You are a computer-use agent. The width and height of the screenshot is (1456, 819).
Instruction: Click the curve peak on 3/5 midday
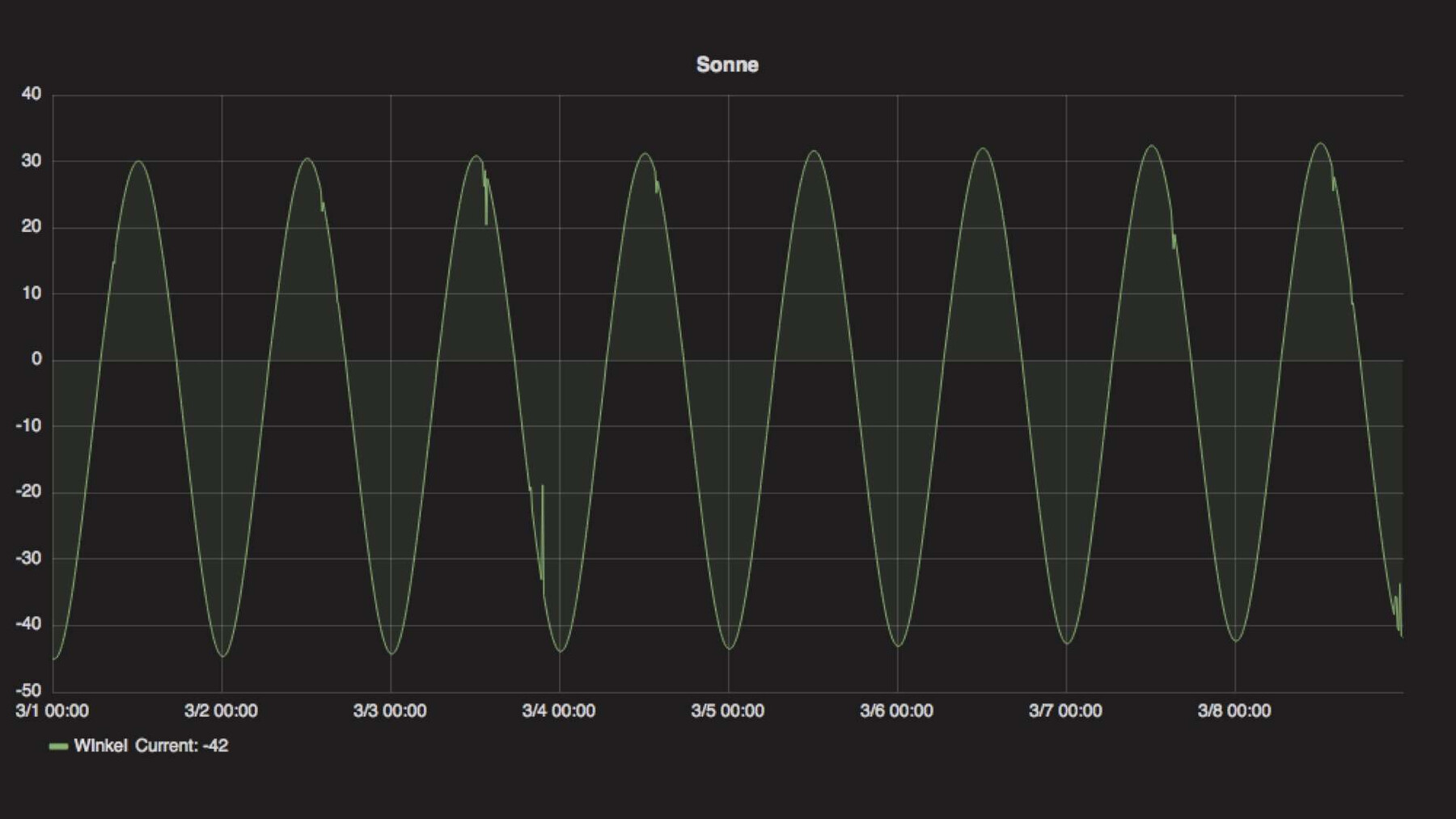click(x=814, y=151)
